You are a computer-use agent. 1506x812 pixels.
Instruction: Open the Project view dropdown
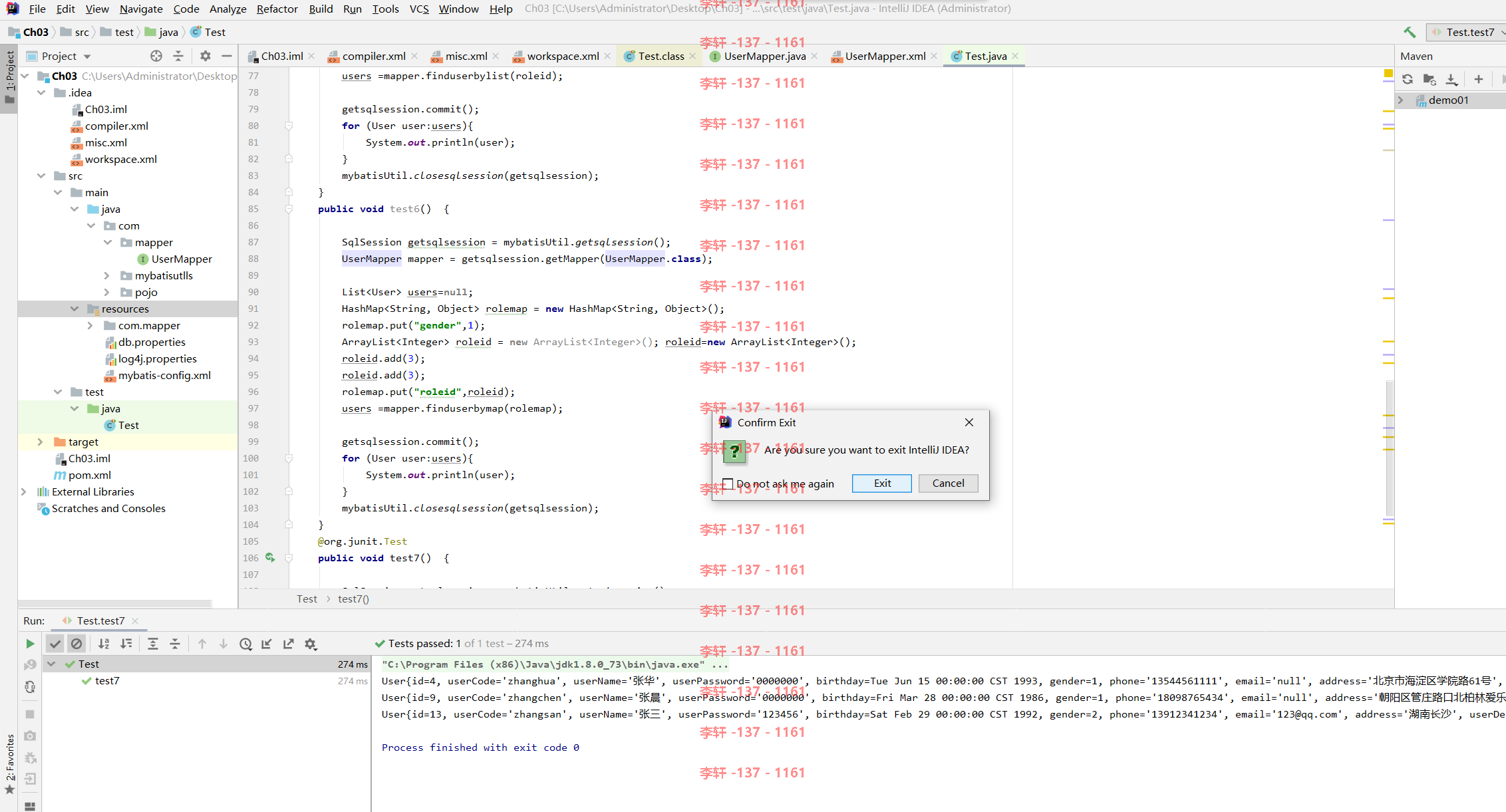click(87, 57)
